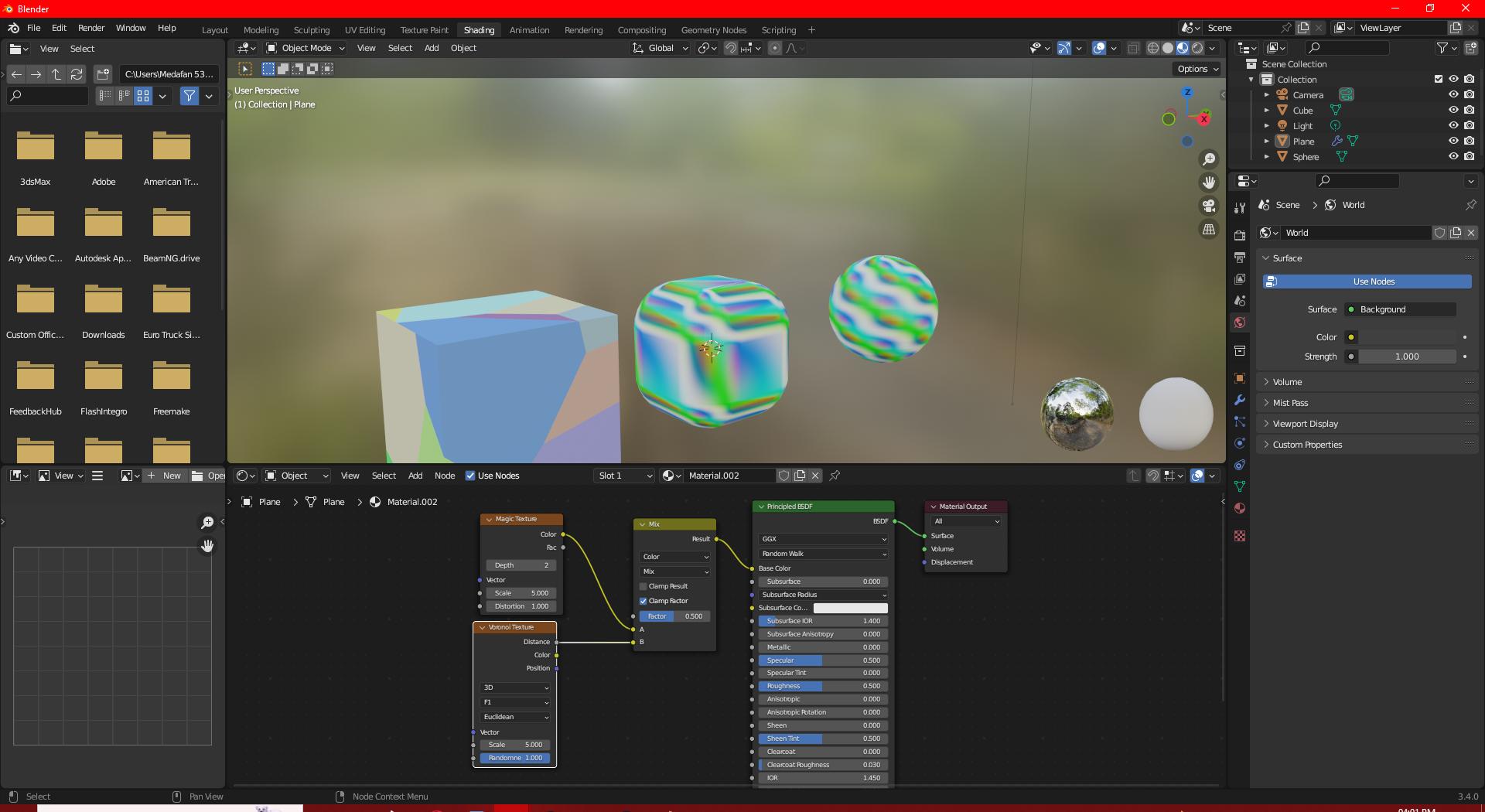The width and height of the screenshot is (1485, 812).
Task: Open Options dropdown in viewport
Action: [1197, 69]
